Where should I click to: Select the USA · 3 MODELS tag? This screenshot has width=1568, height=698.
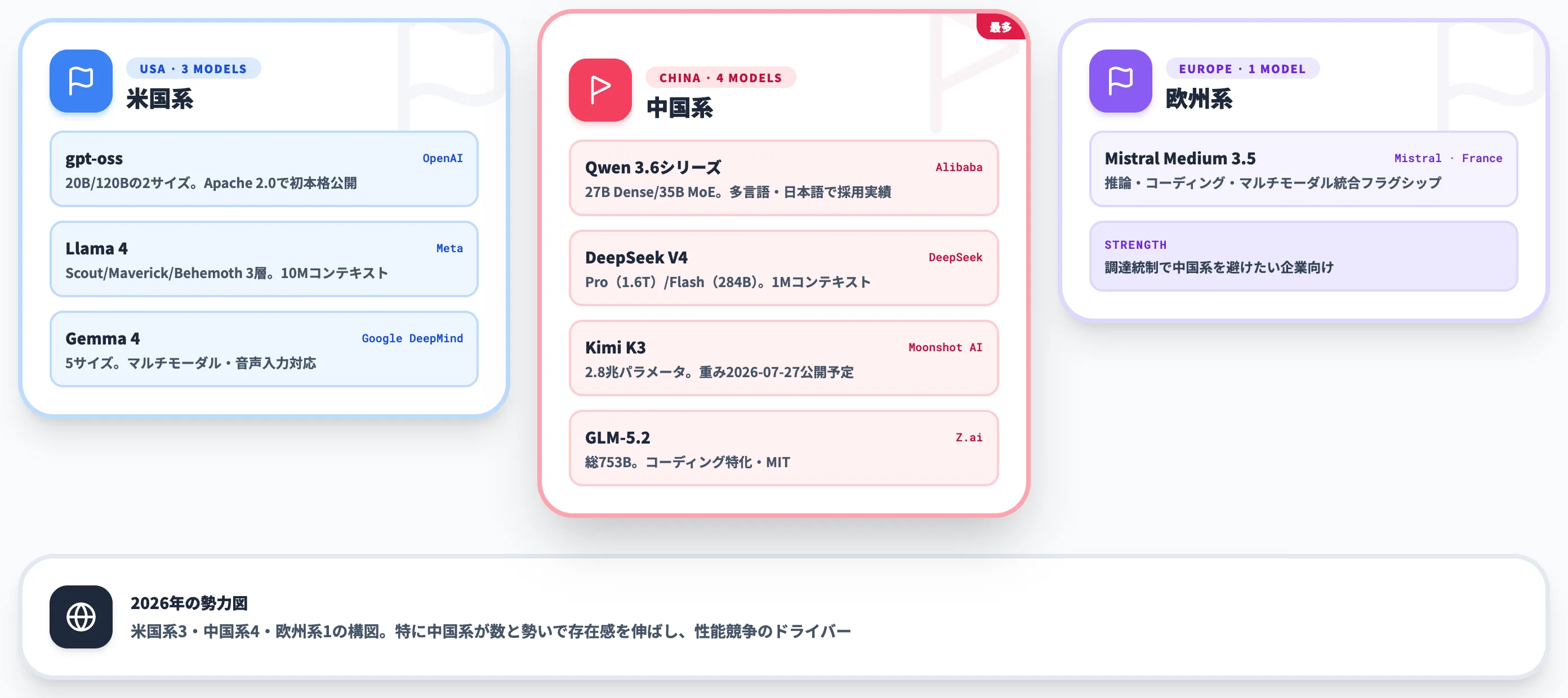click(194, 69)
